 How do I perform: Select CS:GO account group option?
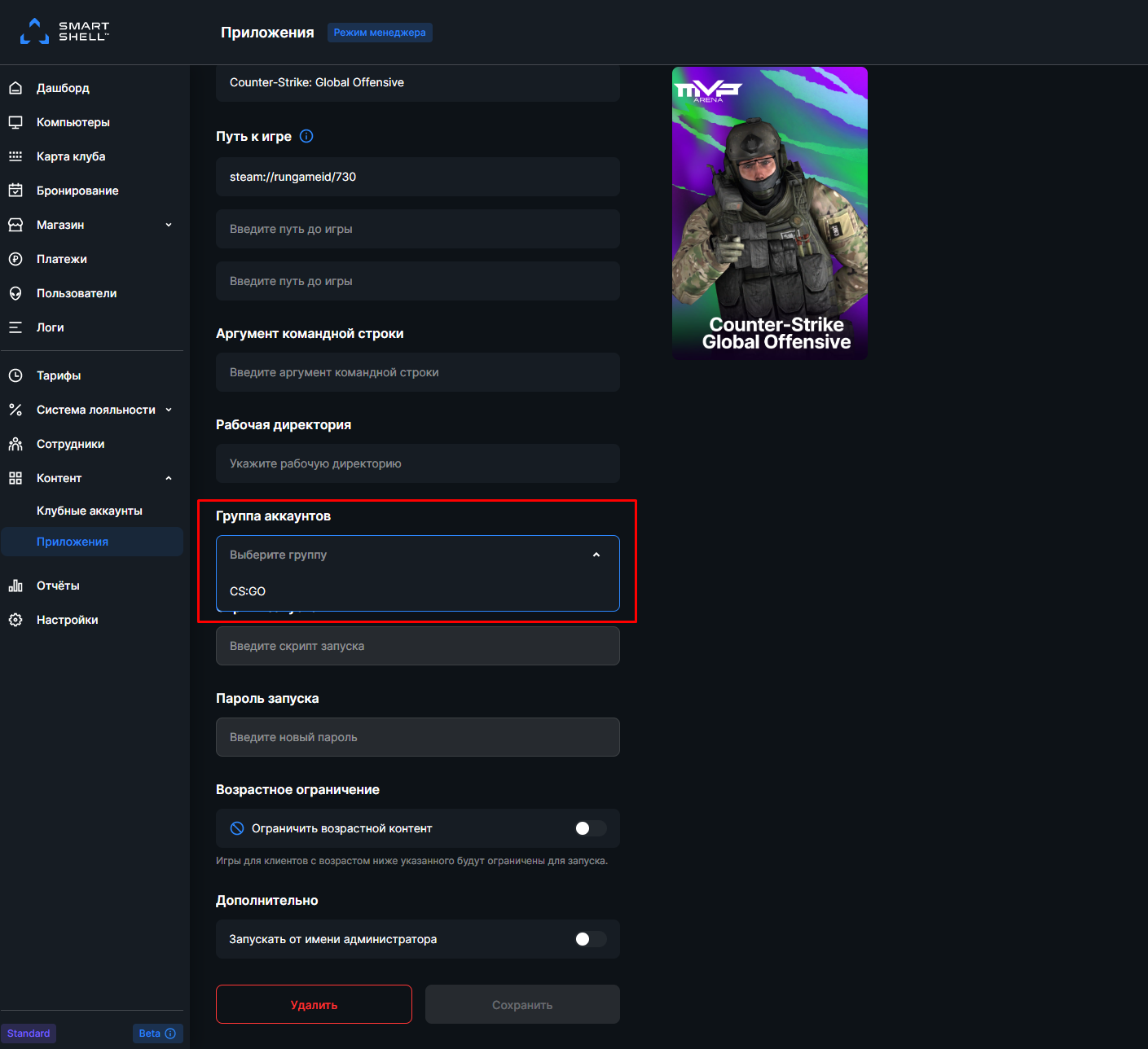click(x=418, y=591)
